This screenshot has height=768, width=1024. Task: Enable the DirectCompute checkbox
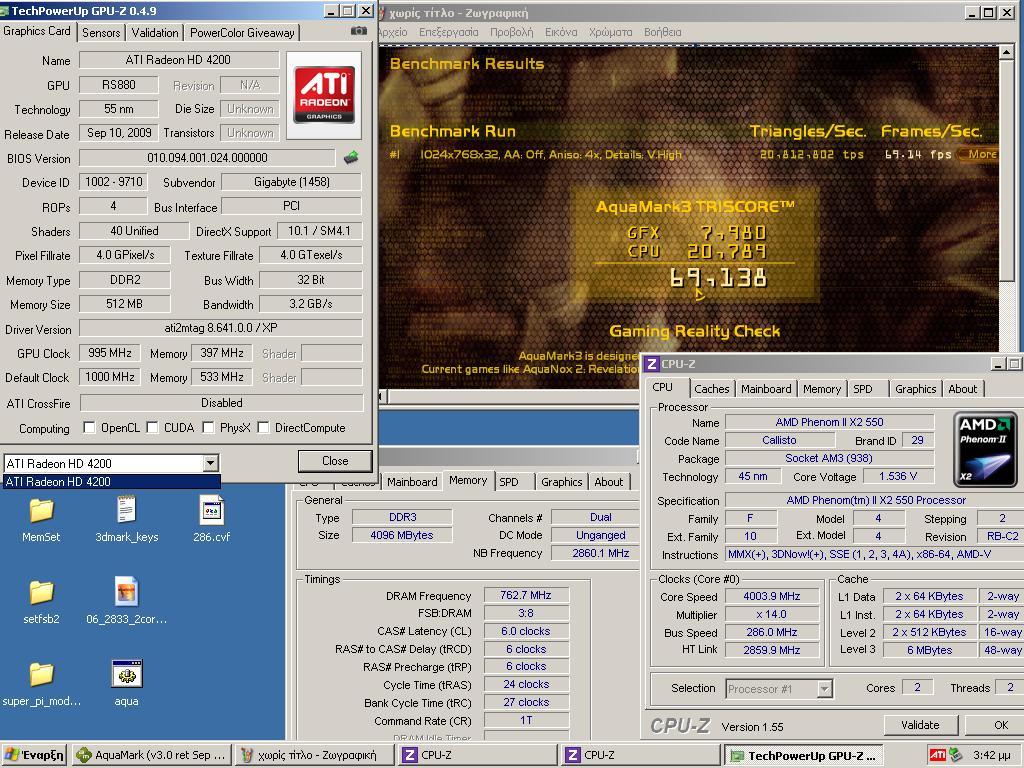263,428
